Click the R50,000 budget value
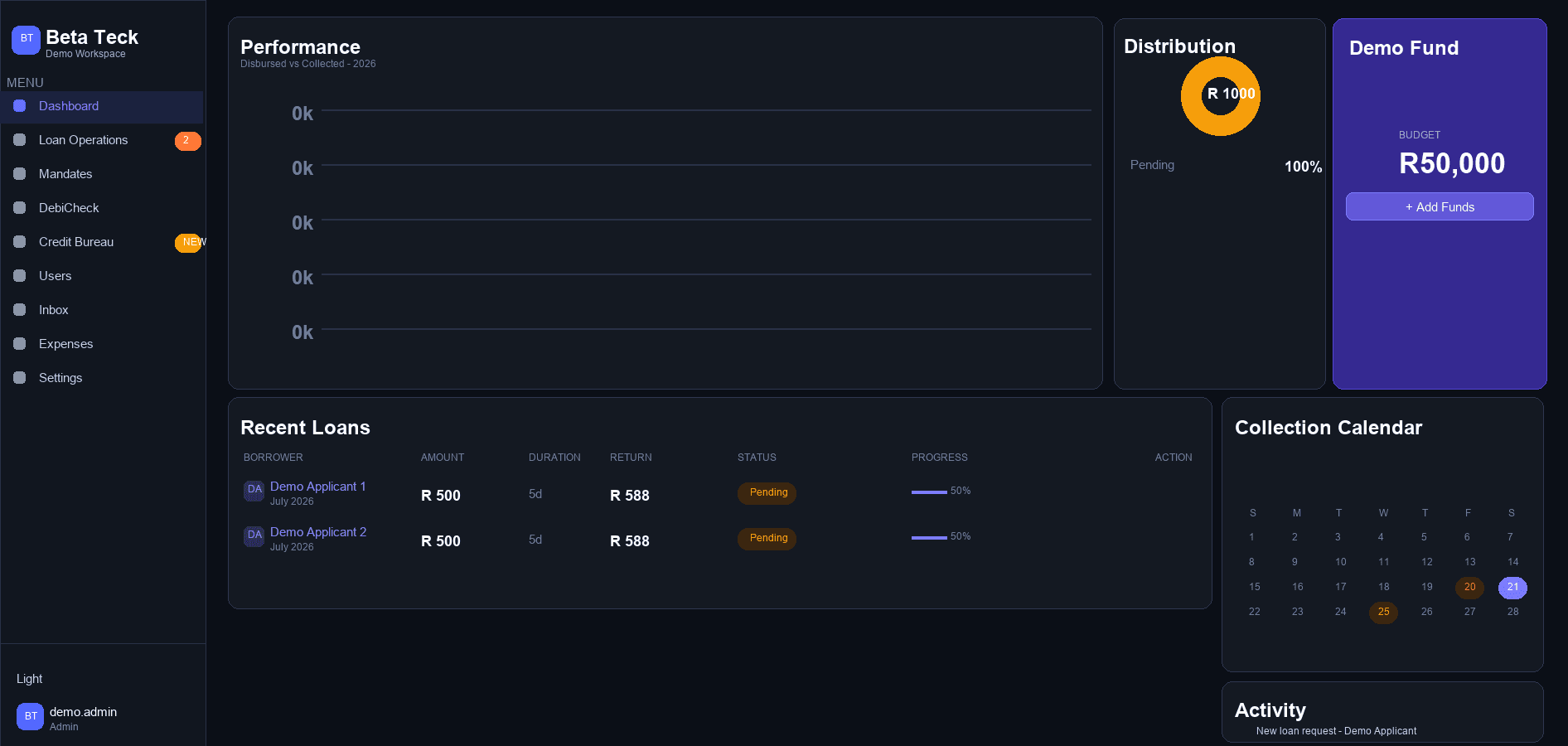This screenshot has width=1568, height=746. pos(1452,163)
